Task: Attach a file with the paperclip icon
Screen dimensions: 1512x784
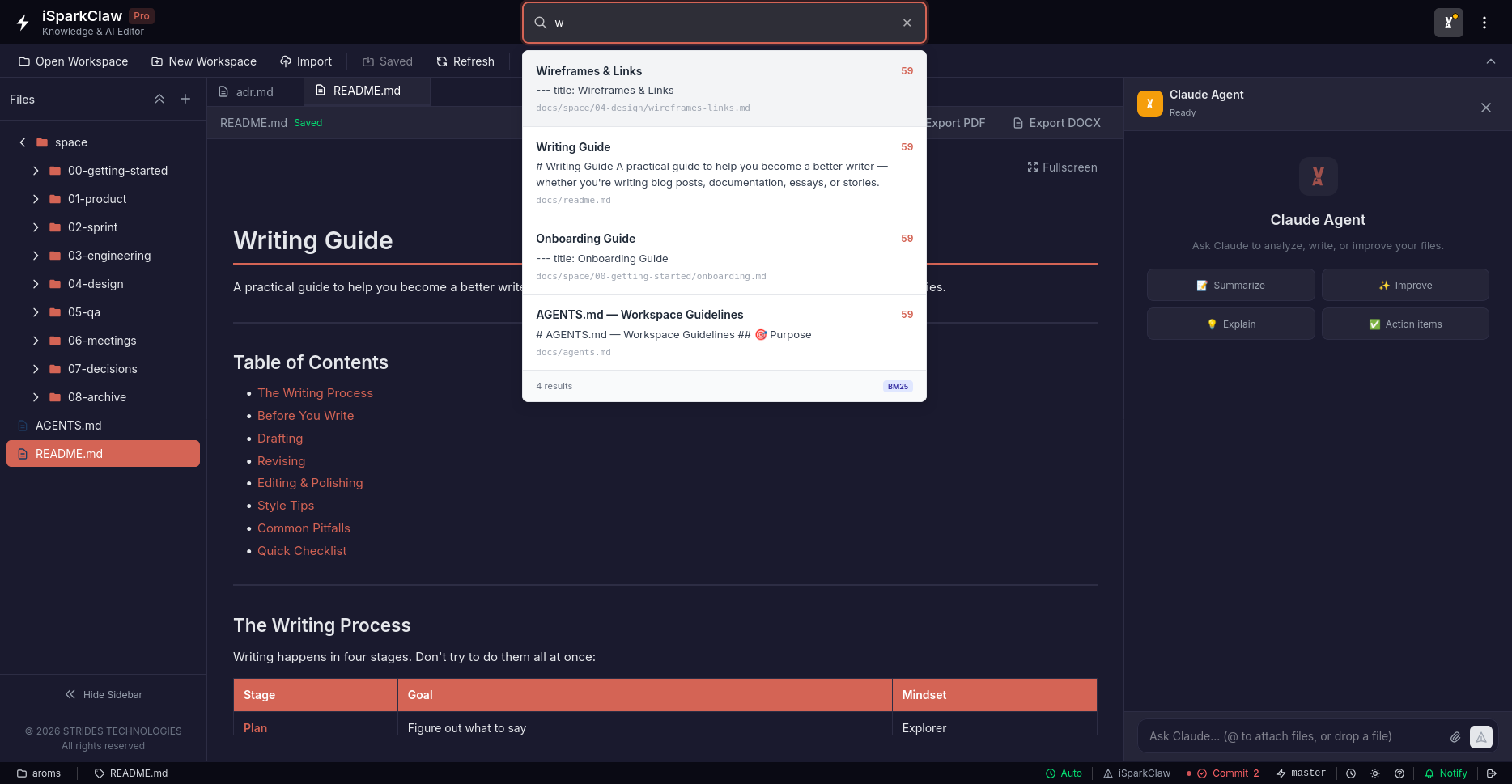Action: (x=1455, y=737)
